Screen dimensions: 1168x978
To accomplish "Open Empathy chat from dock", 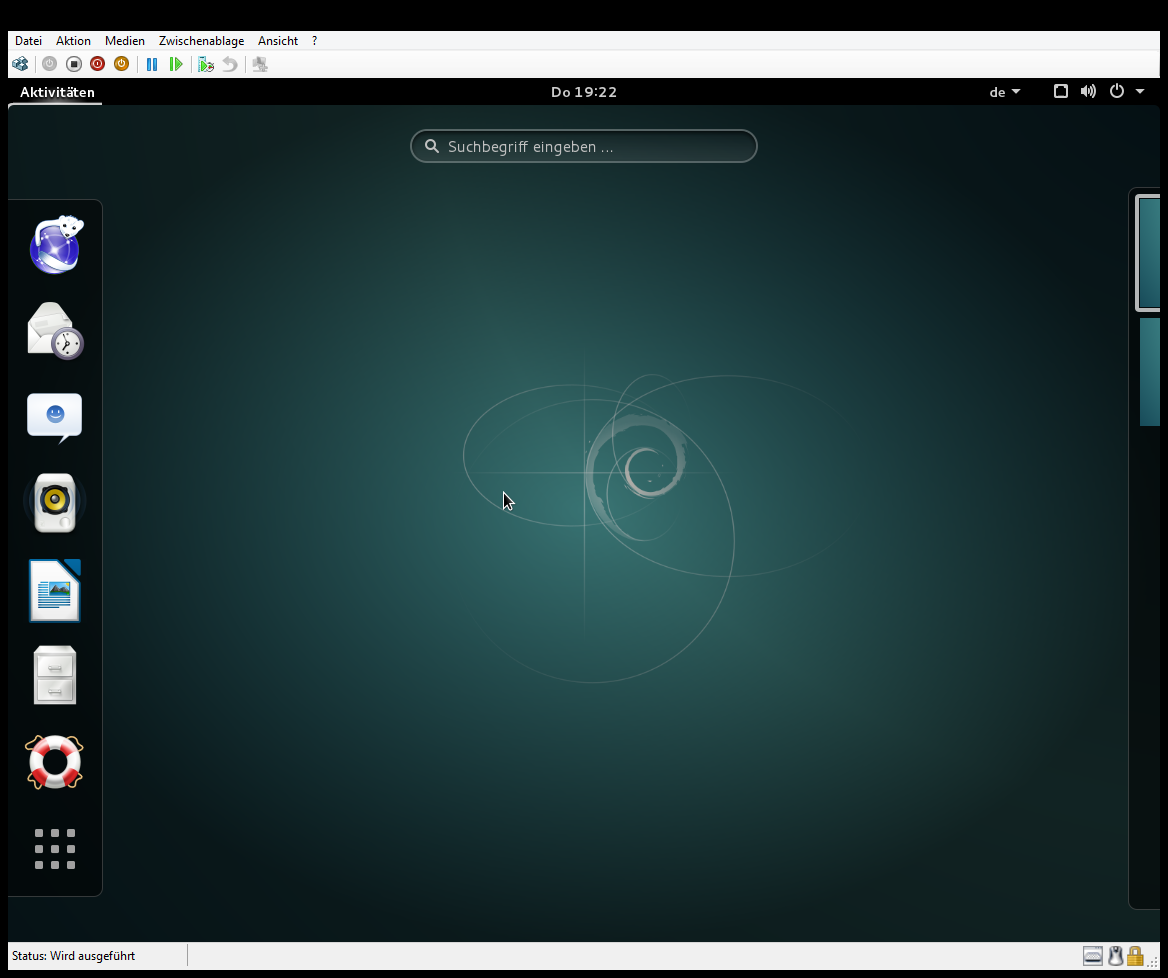I will (54, 417).
